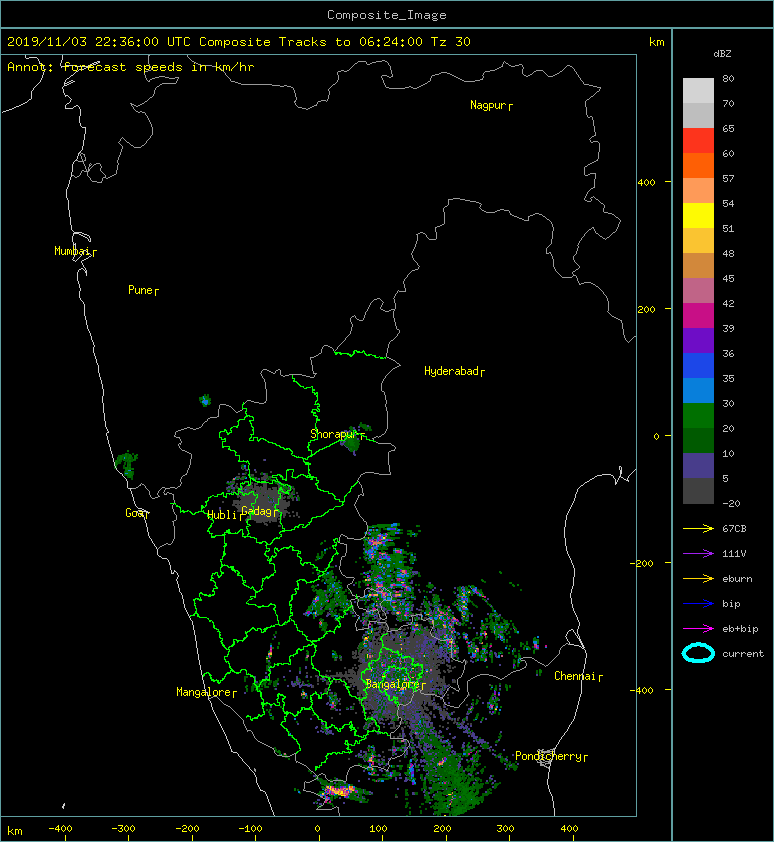The height and width of the screenshot is (842, 774).
Task: Click the Composite_Image title text
Action: point(387,15)
